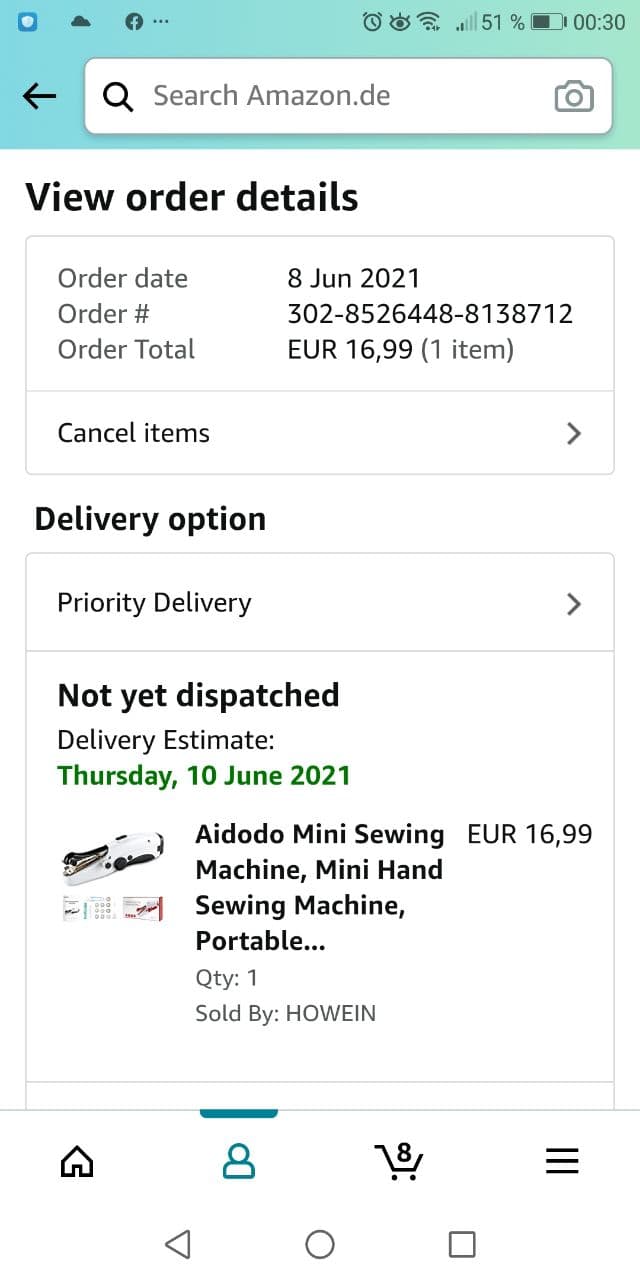Expand the Cancel items chevron
Screen dimensions: 640x1280
tap(573, 433)
